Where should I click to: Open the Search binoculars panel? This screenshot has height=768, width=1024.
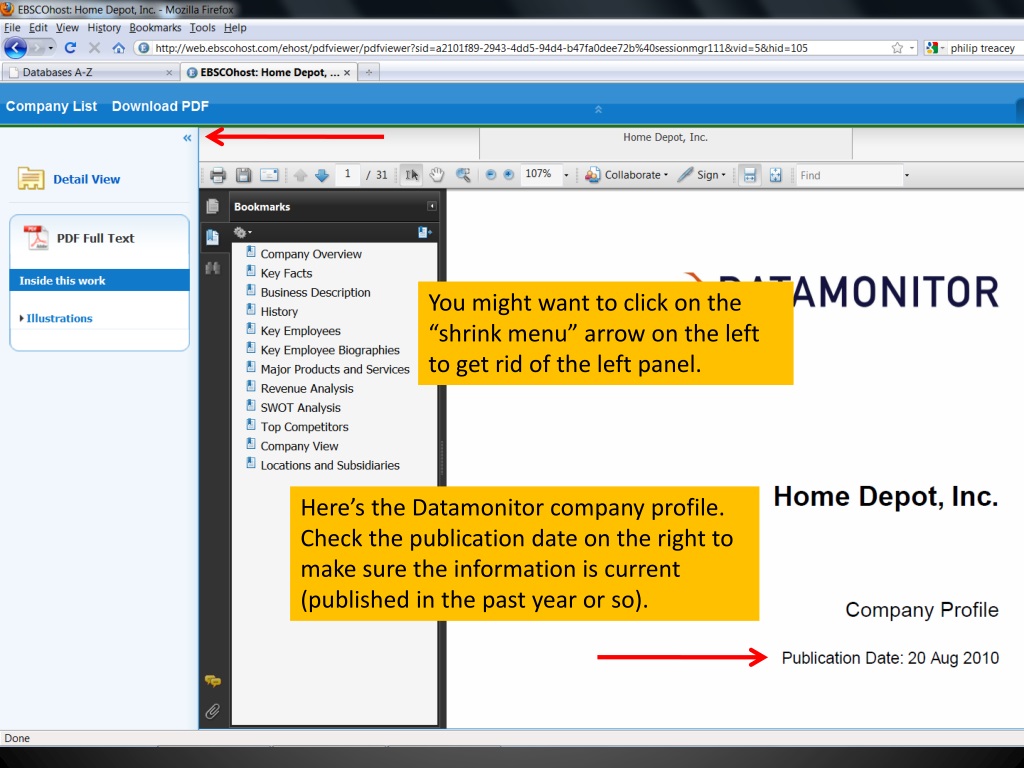pyautogui.click(x=213, y=268)
